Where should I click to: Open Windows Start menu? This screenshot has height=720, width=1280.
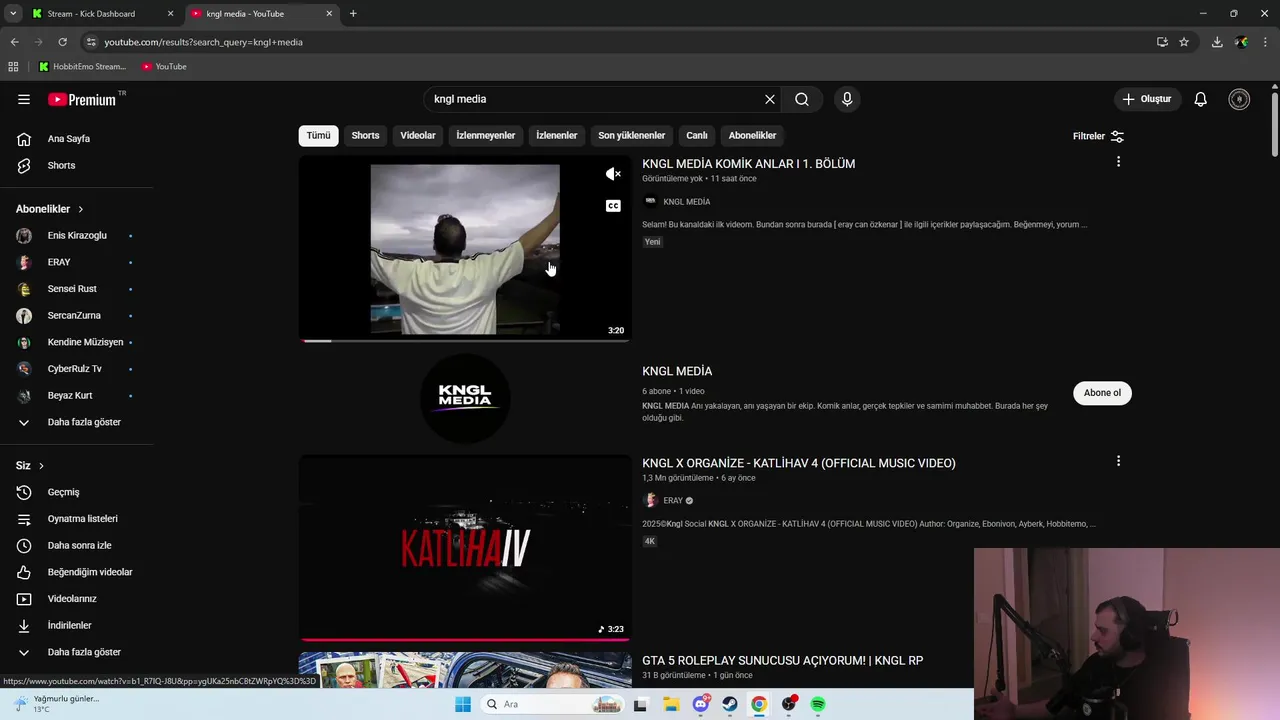coord(463,704)
